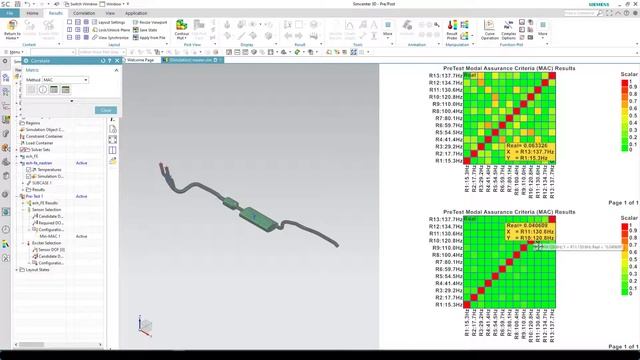Screen dimensions: 640x360
Task: Click the undo arrow in title bar
Action: (x=27, y=4)
